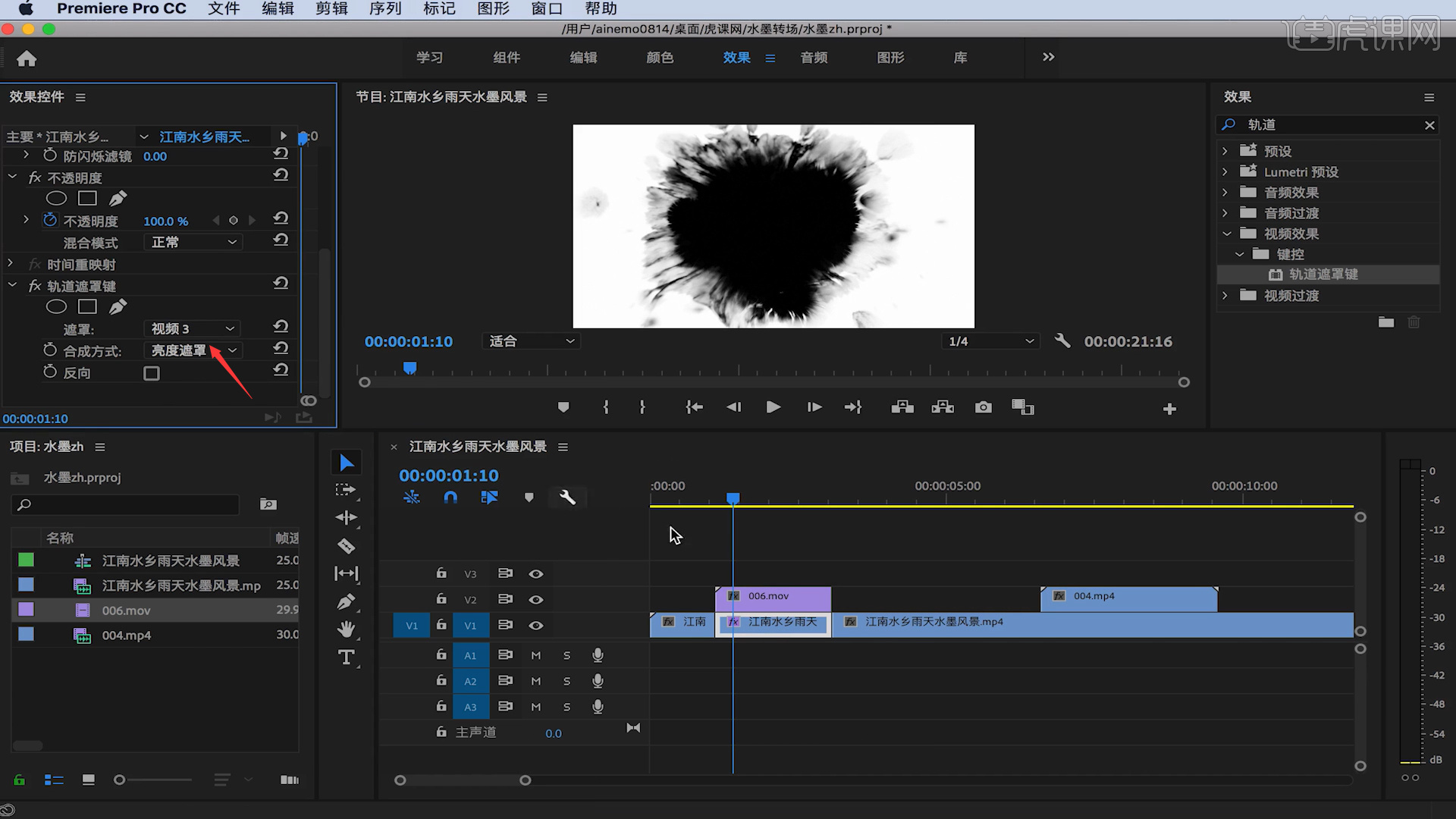Select the Slip tool
The width and height of the screenshot is (1456, 819).
click(x=346, y=574)
